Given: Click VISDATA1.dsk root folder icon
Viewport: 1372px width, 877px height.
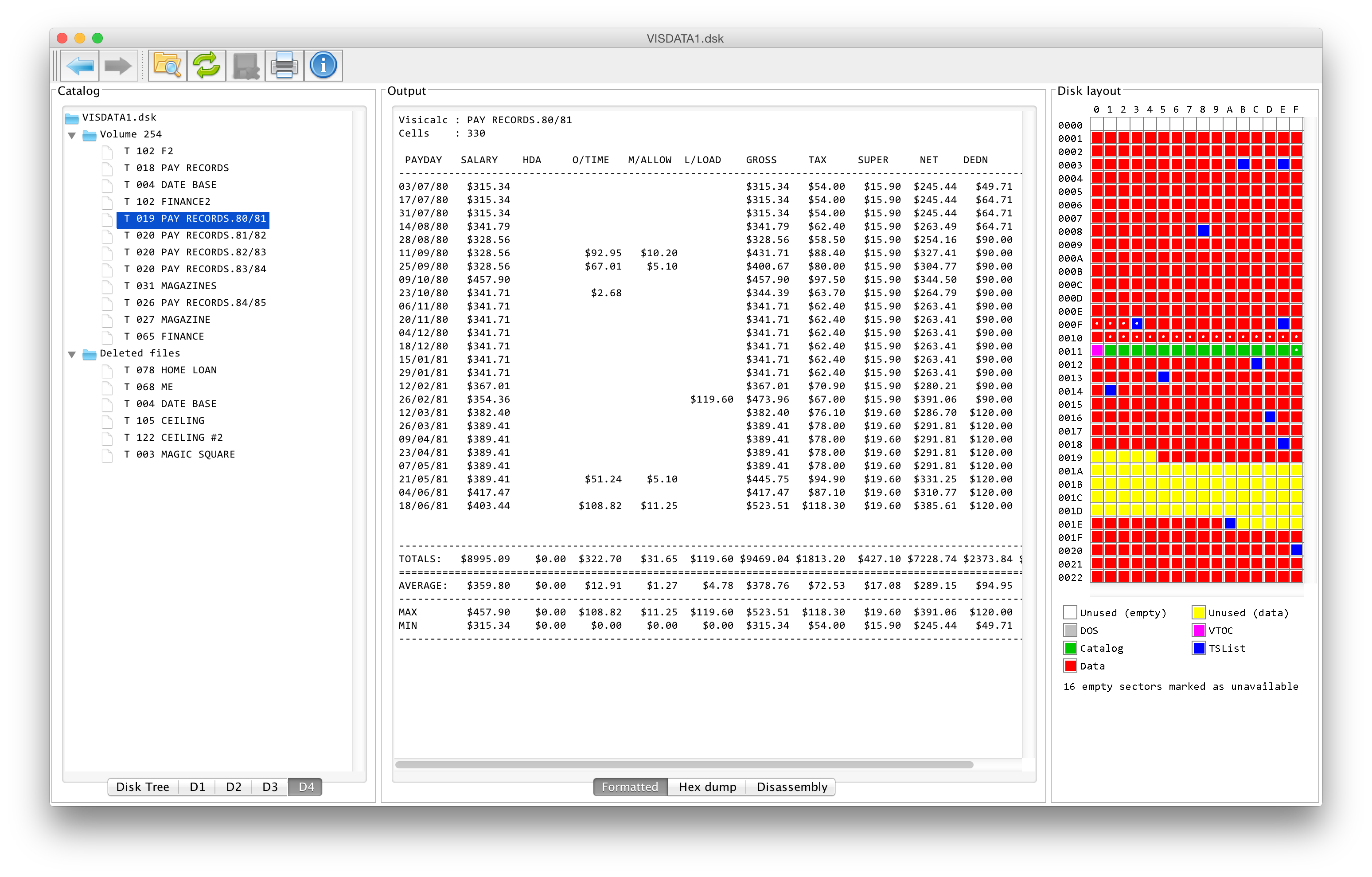Looking at the screenshot, I should 72,118.
